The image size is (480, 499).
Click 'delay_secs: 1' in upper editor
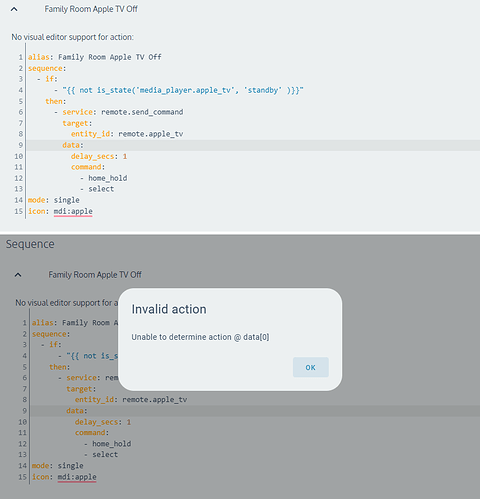99,156
